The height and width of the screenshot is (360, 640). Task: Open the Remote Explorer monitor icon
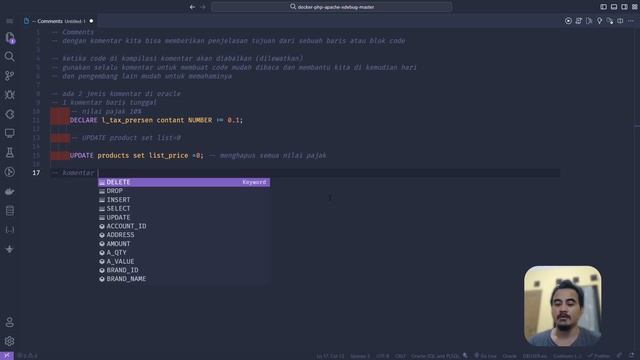click(x=10, y=133)
